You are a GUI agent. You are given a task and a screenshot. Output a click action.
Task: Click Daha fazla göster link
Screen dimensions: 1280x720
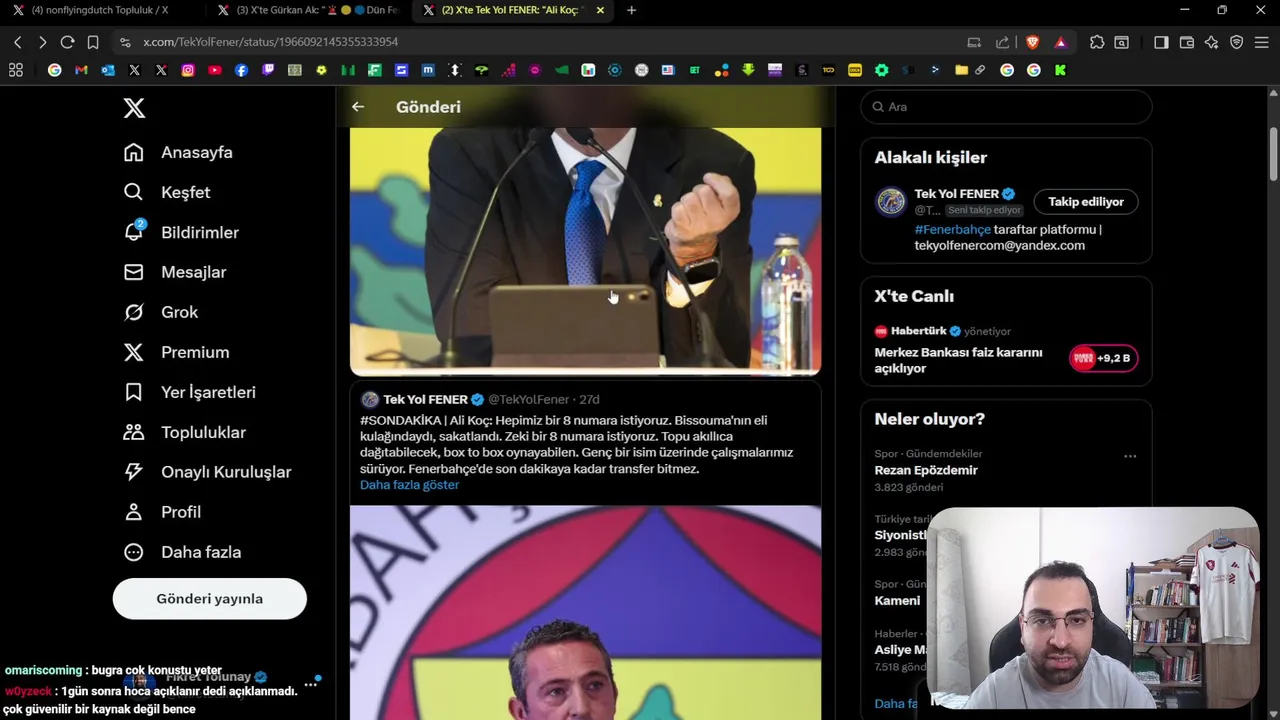coord(410,485)
